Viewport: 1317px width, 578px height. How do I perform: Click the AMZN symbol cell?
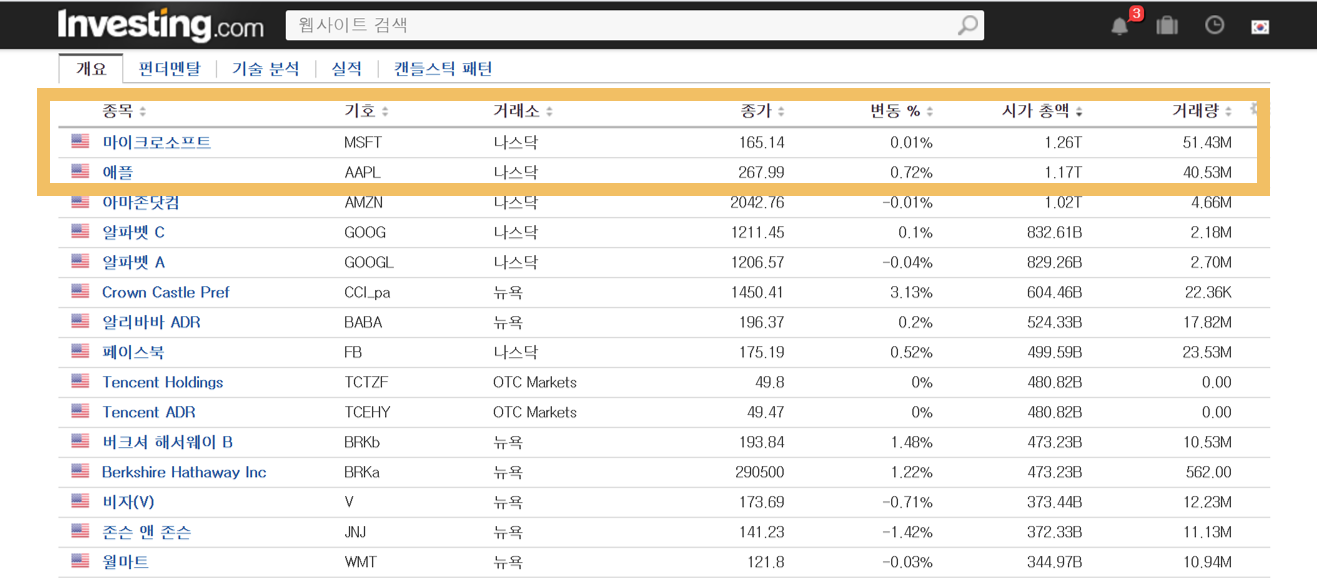[x=364, y=202]
